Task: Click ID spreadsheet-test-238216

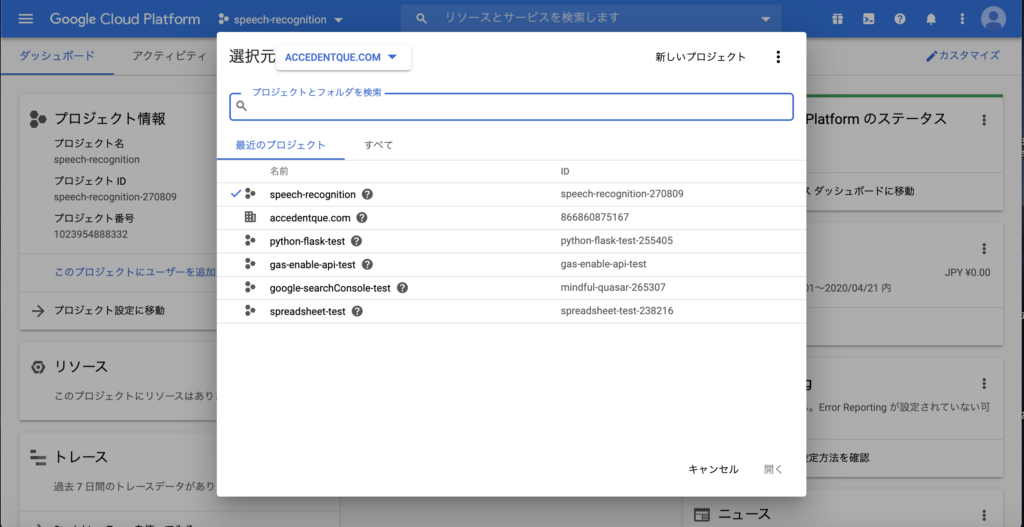Action: pos(616,311)
